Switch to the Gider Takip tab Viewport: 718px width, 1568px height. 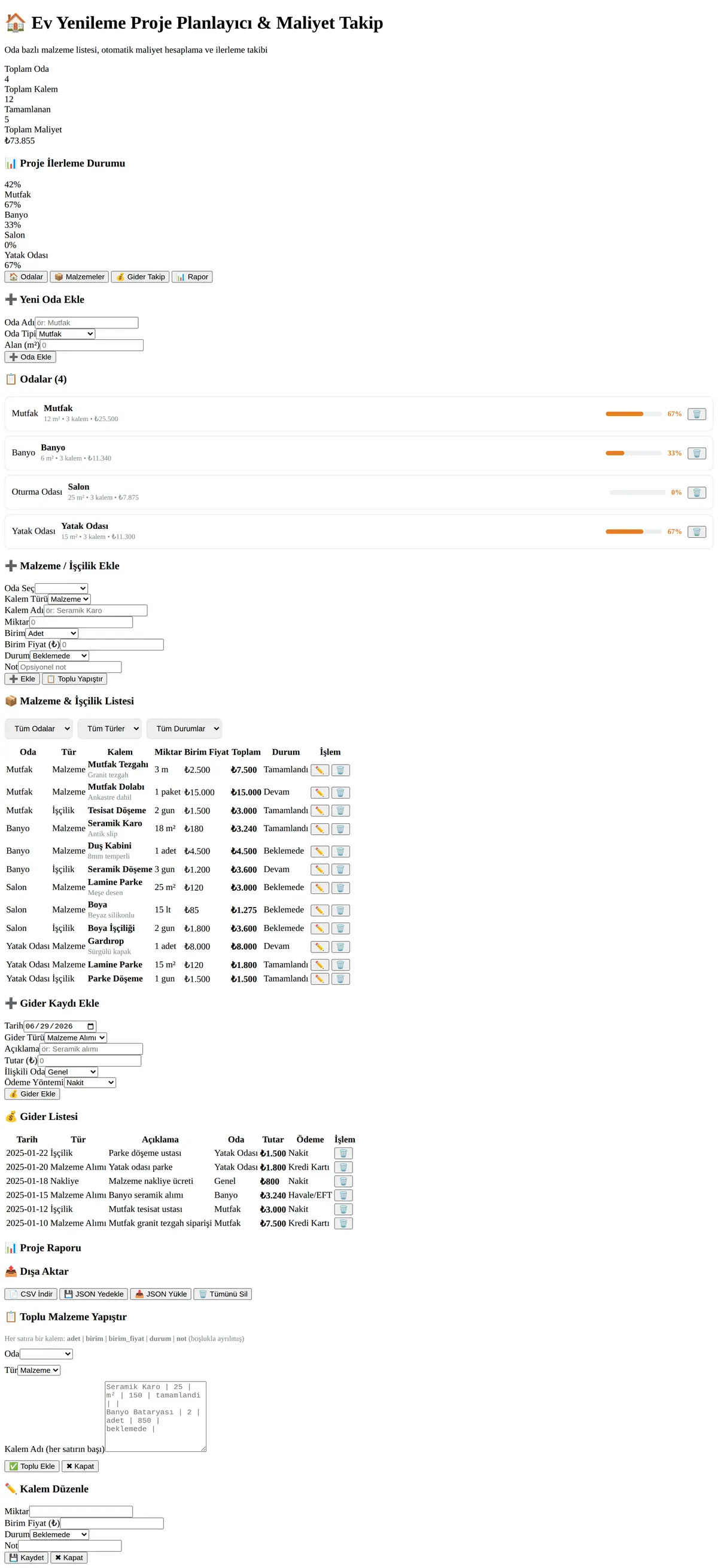pyautogui.click(x=140, y=277)
